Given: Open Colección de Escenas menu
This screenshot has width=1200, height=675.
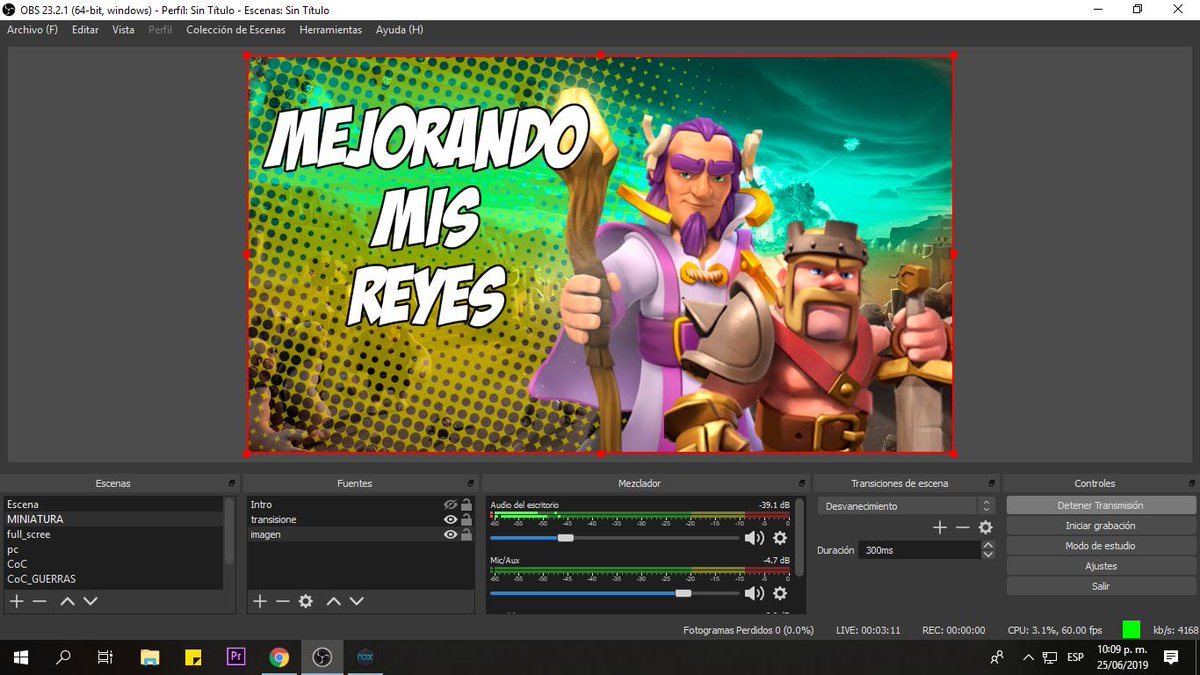Looking at the screenshot, I should coord(236,30).
